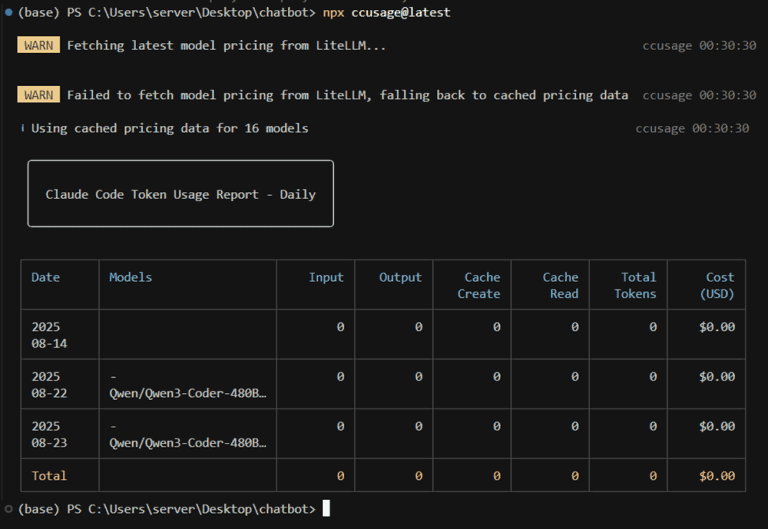768x529 pixels.
Task: Click the ccusage 00:30:30 timestamp on Failed line
Action: click(x=699, y=95)
